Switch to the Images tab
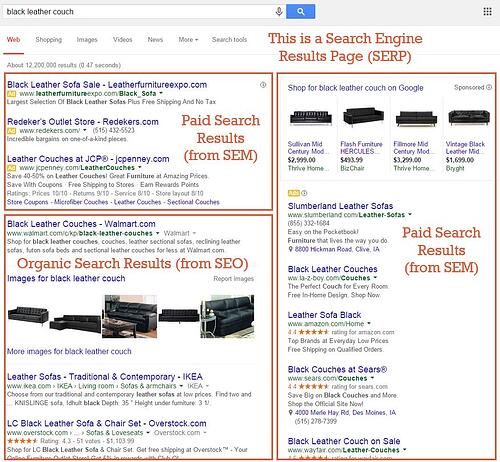 click(x=87, y=40)
